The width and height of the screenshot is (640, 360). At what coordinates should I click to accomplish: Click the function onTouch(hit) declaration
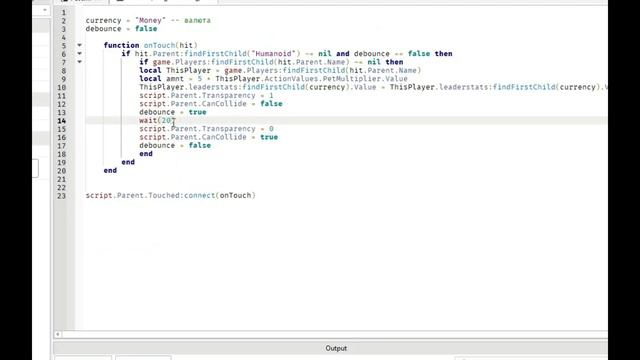[x=151, y=45]
